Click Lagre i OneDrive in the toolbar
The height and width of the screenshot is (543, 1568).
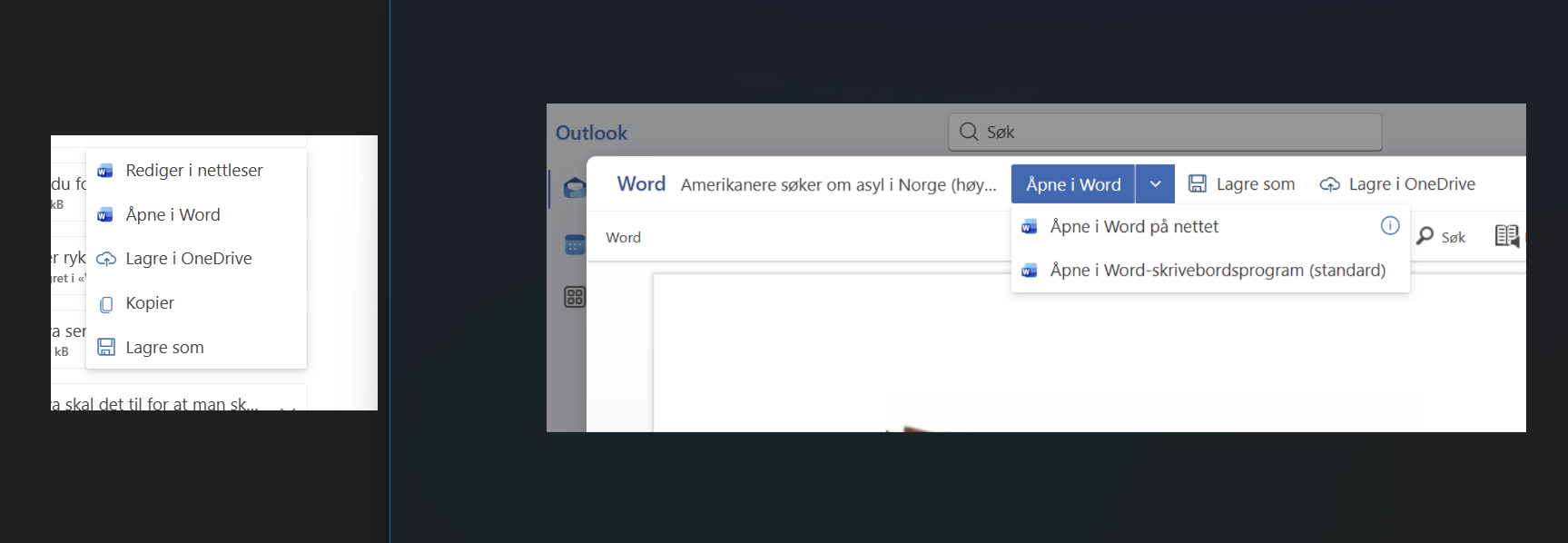1398,184
